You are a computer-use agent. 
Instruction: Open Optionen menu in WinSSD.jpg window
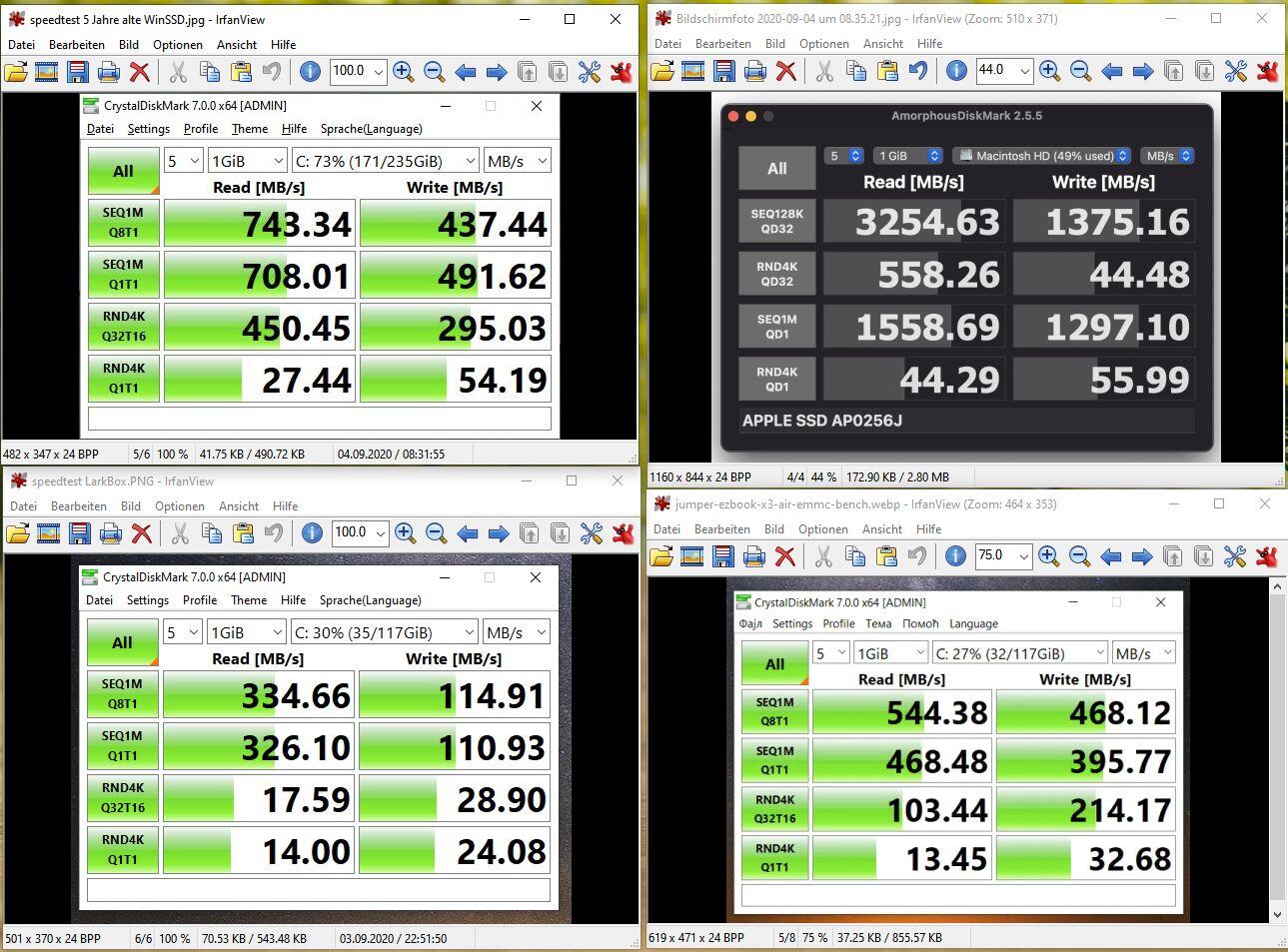[x=177, y=45]
